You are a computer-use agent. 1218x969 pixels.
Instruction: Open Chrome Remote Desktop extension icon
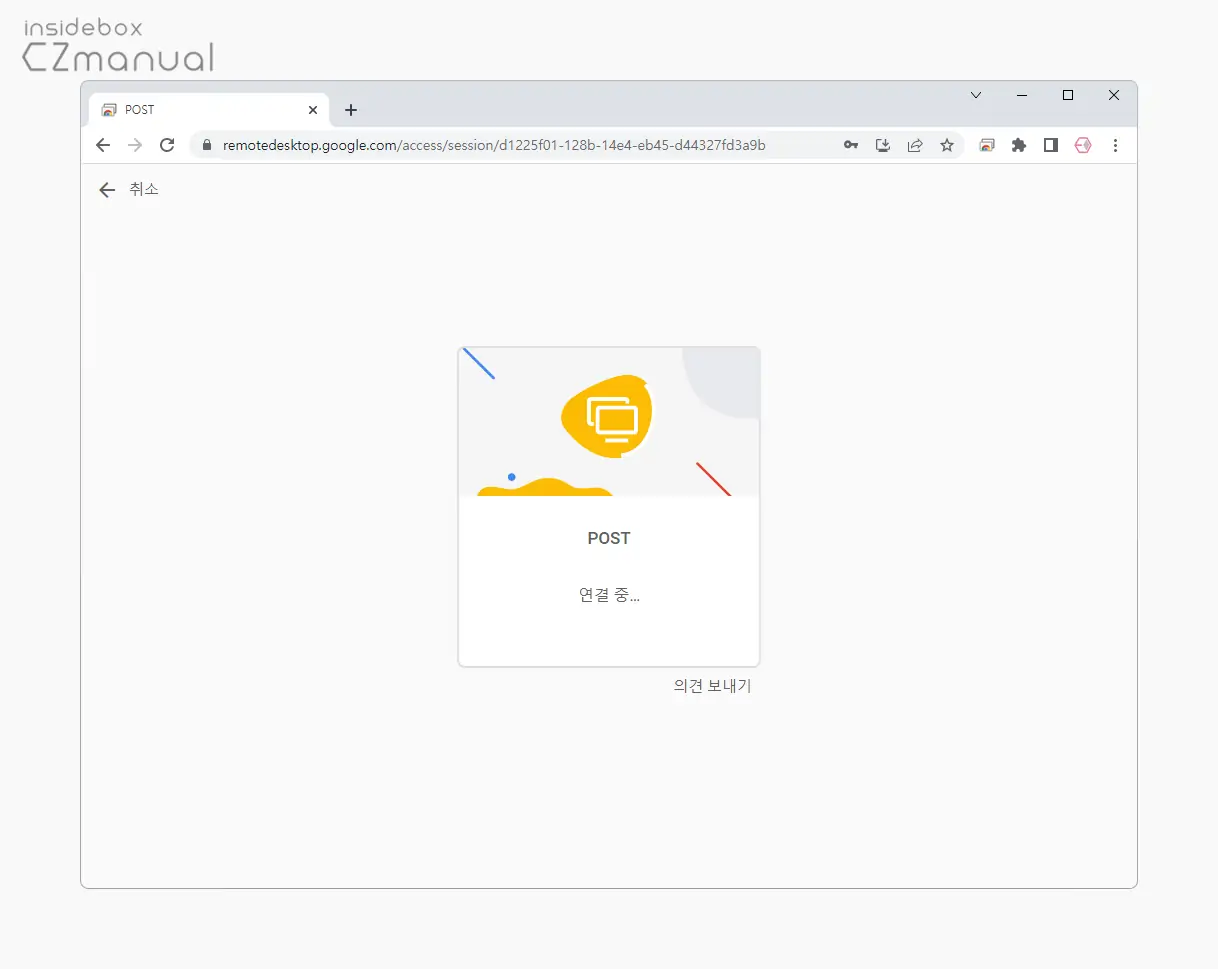point(987,145)
